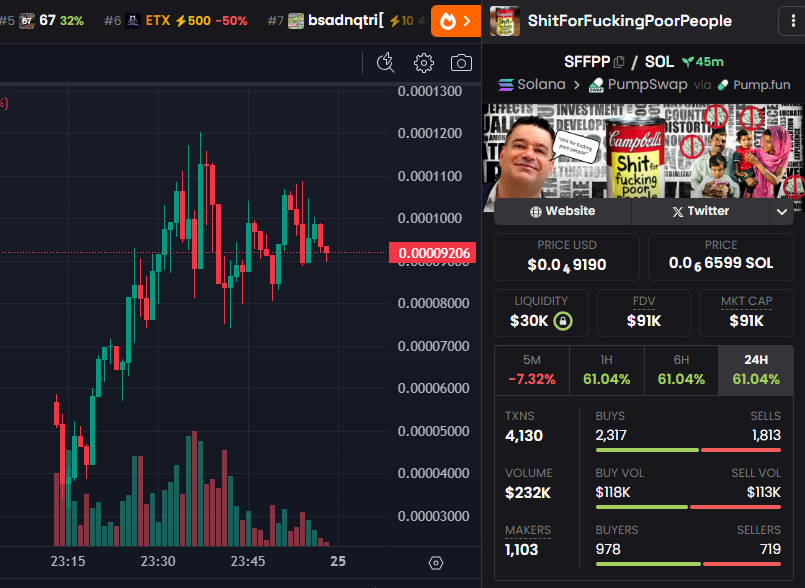
Task: Click the LIQUIDITY $30K value
Action: tap(529, 321)
